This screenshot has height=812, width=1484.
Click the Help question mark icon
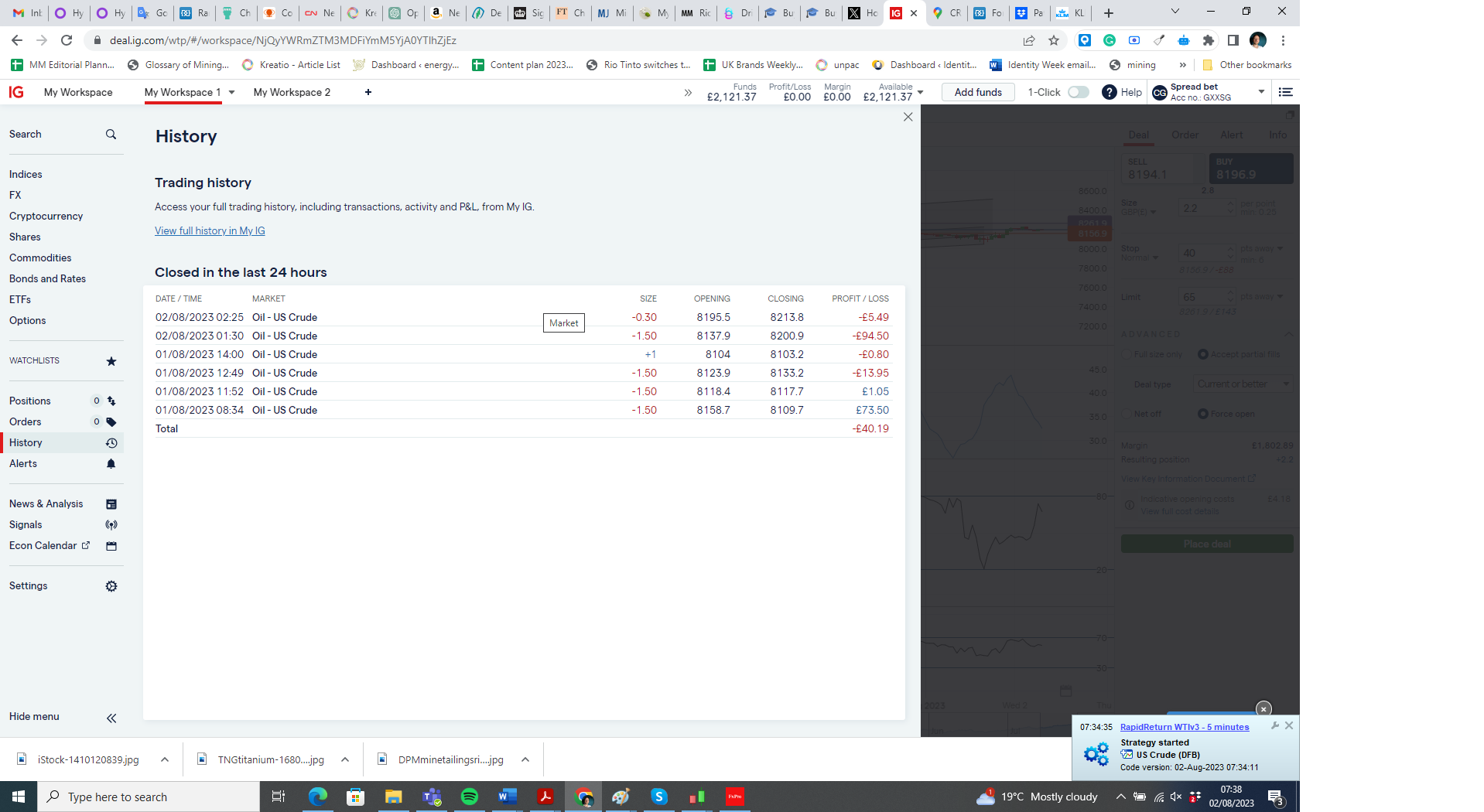(x=1110, y=92)
